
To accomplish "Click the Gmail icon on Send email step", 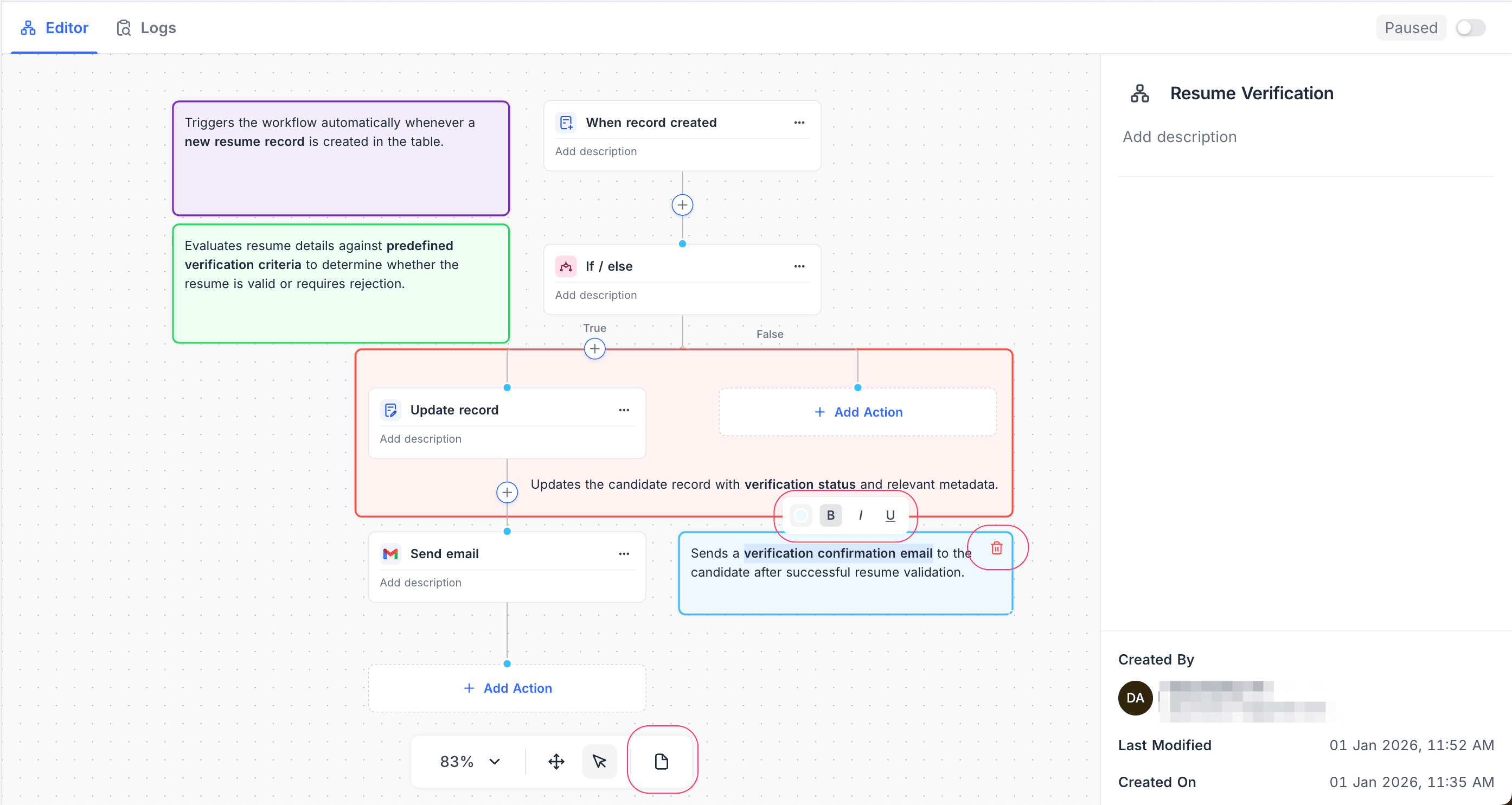I will point(390,553).
